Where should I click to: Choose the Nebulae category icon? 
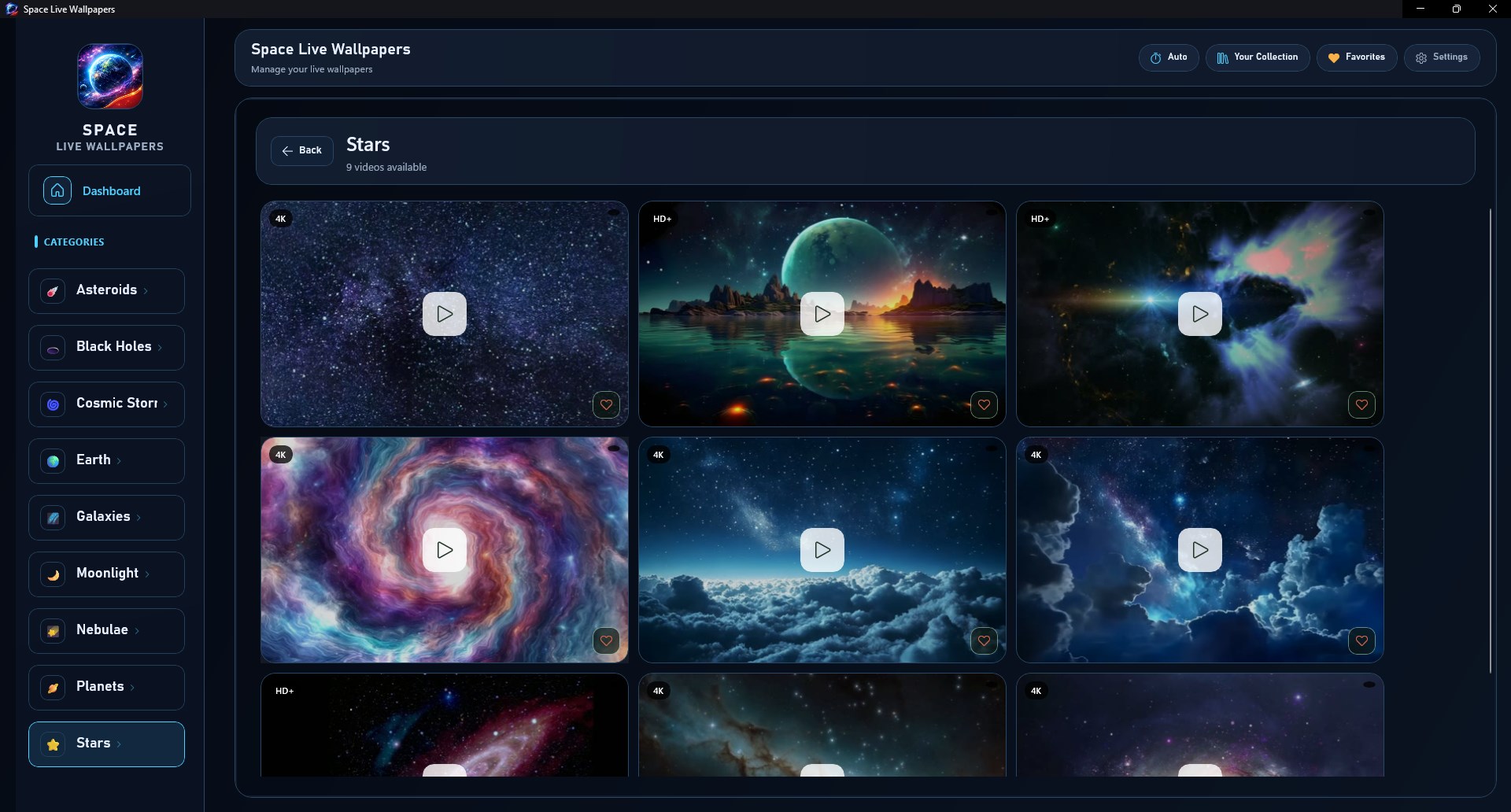pyautogui.click(x=53, y=631)
